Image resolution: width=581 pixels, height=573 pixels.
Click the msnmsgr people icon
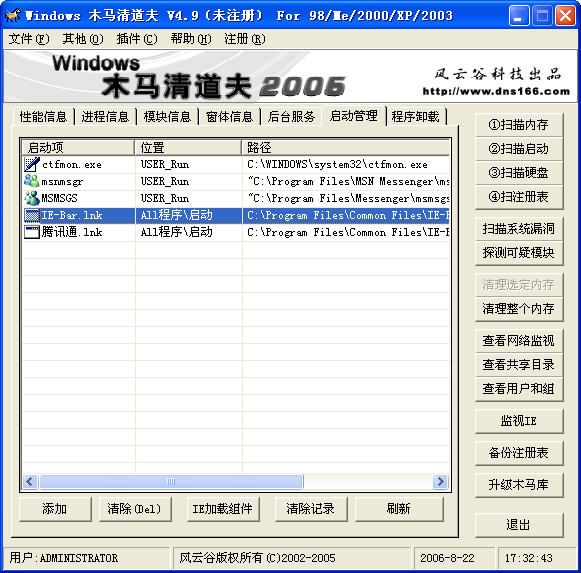click(x=32, y=181)
